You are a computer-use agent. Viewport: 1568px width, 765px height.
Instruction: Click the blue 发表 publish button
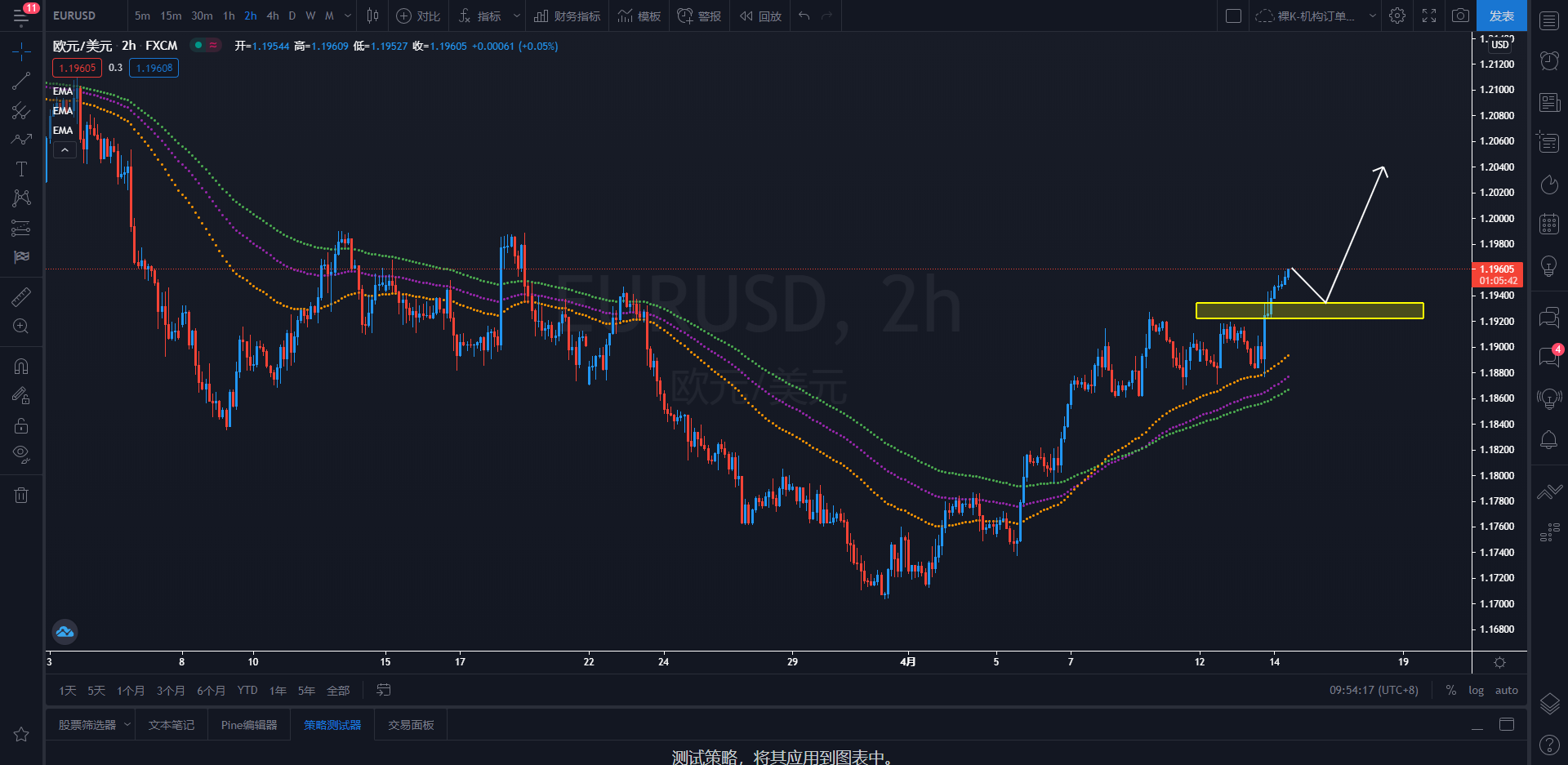pyautogui.click(x=1501, y=16)
